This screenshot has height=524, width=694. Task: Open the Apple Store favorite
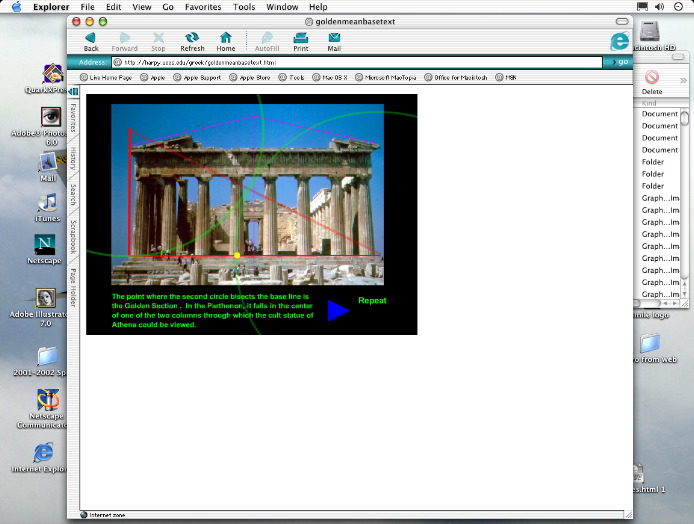[x=250, y=77]
